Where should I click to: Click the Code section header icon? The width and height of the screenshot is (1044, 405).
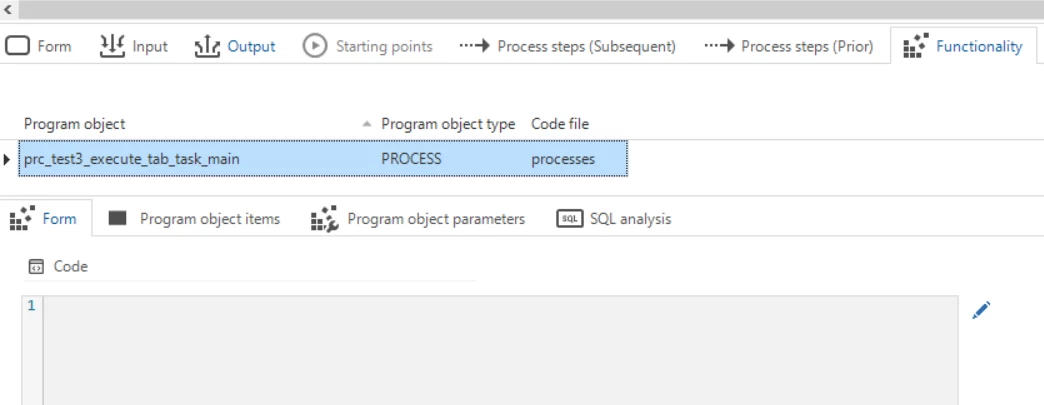36,267
